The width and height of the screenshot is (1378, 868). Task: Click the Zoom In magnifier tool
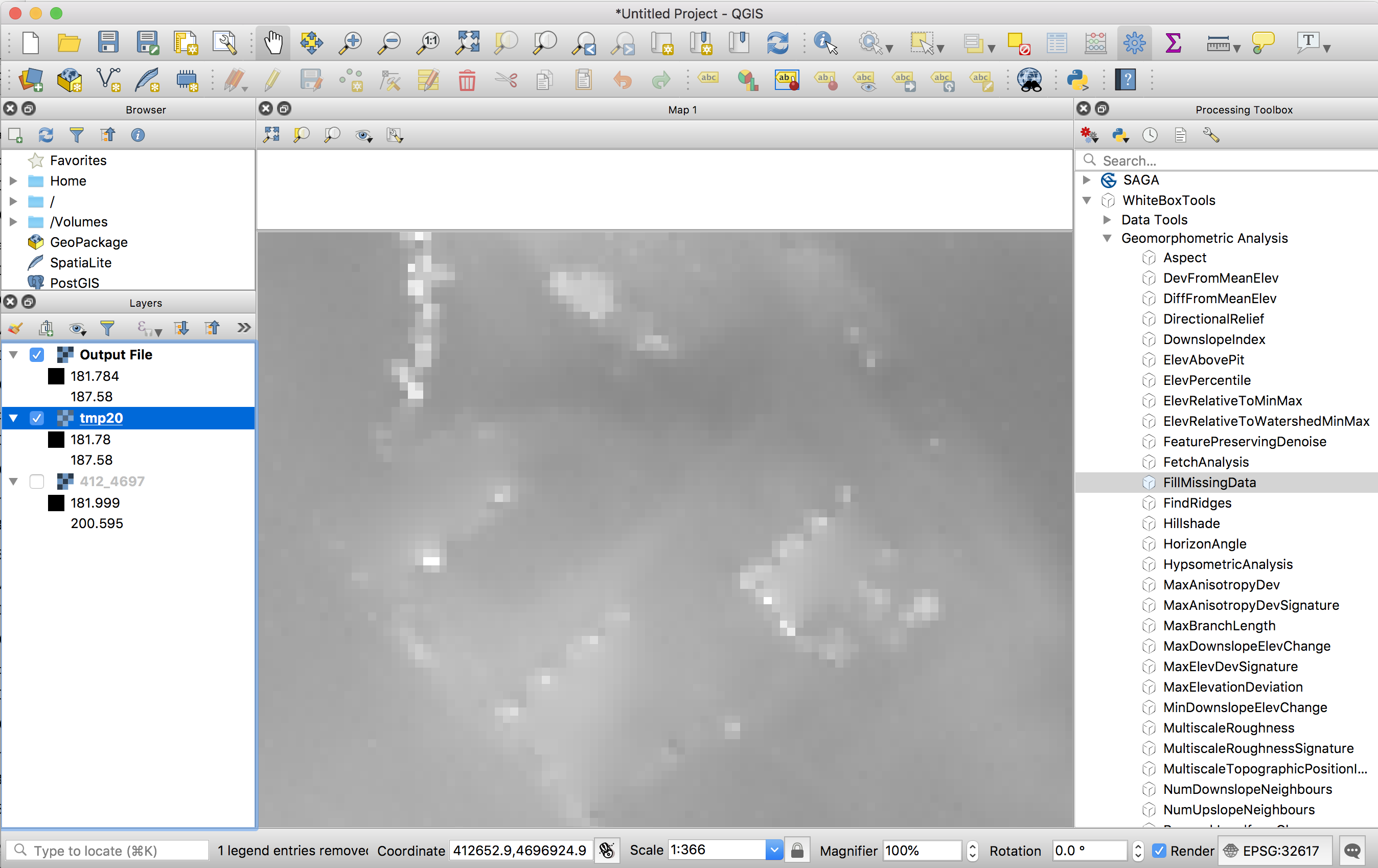coord(350,43)
